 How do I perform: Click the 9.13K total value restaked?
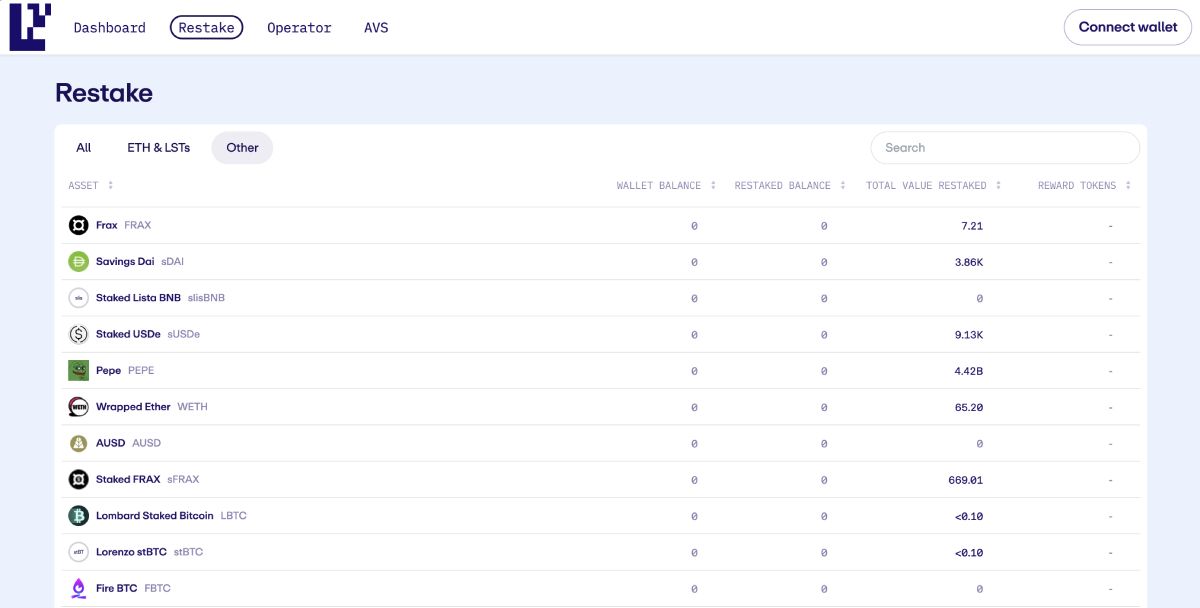coord(969,334)
